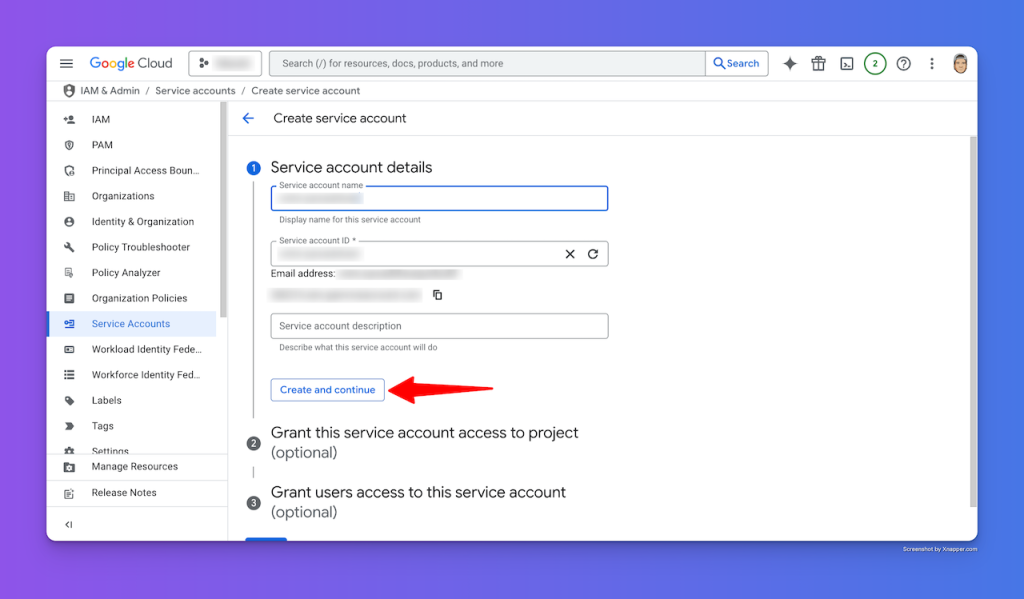Go to Service accounts breadcrumb
Viewport: 1024px width, 599px height.
[x=195, y=91]
